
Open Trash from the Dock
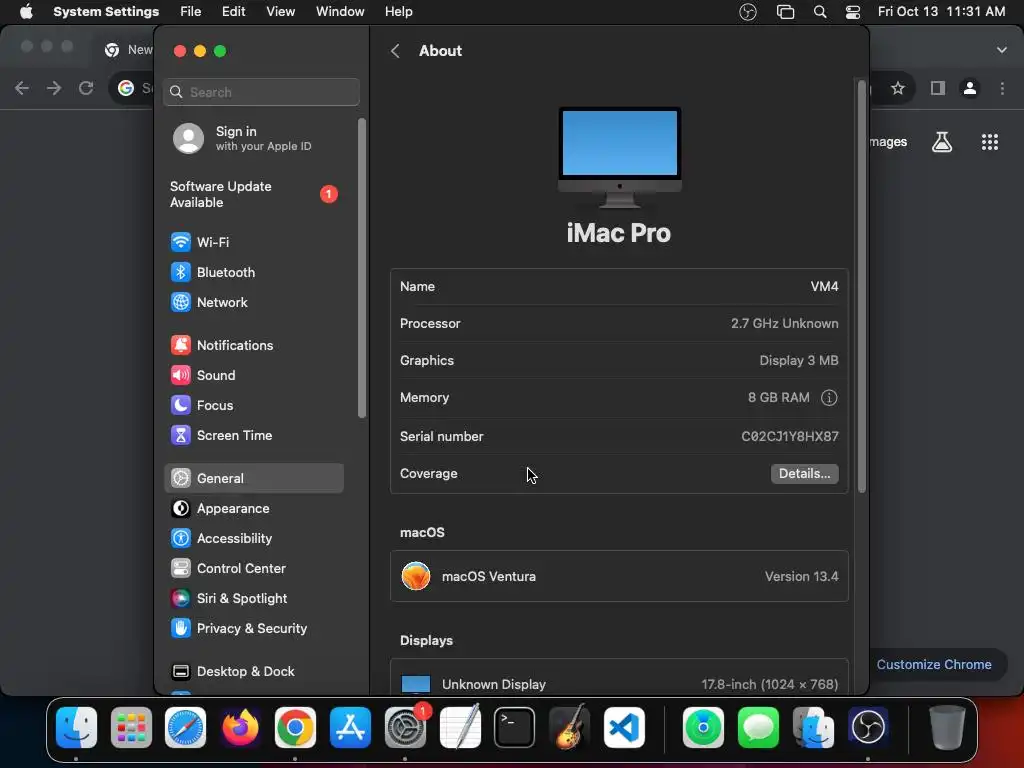pyautogui.click(x=947, y=728)
